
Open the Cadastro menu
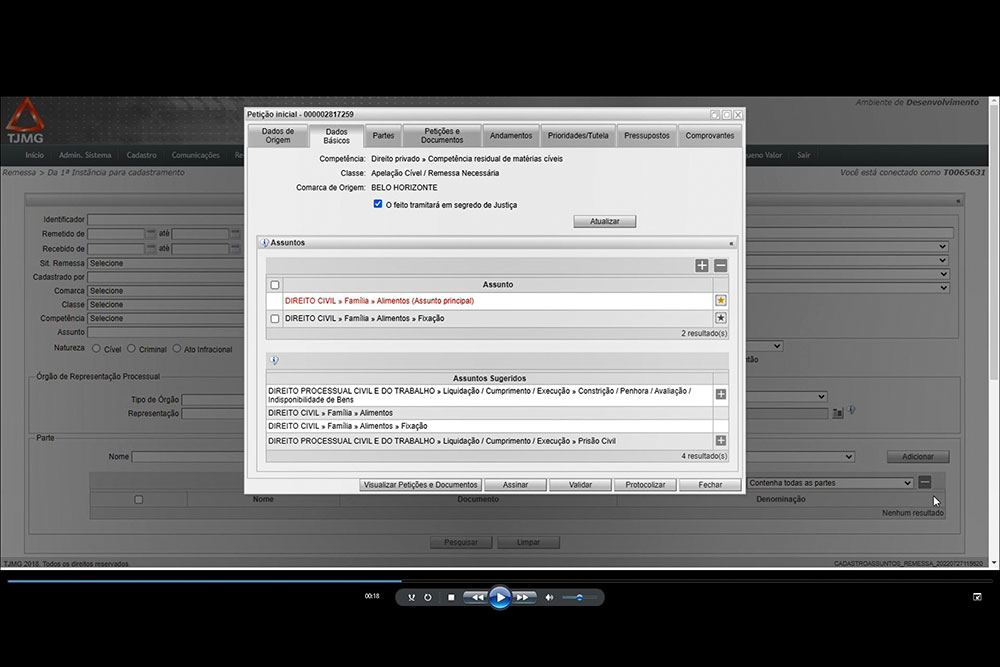tap(142, 155)
